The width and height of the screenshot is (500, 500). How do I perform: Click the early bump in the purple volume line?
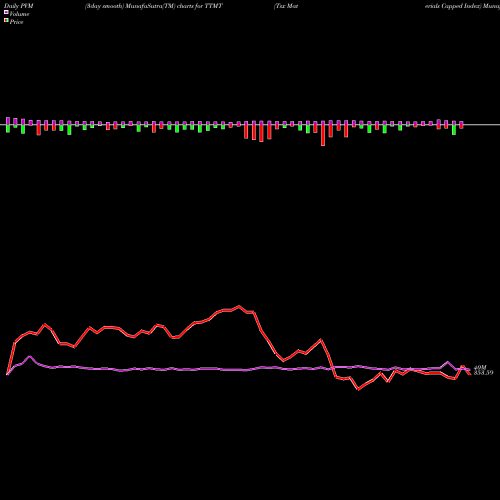(30, 357)
